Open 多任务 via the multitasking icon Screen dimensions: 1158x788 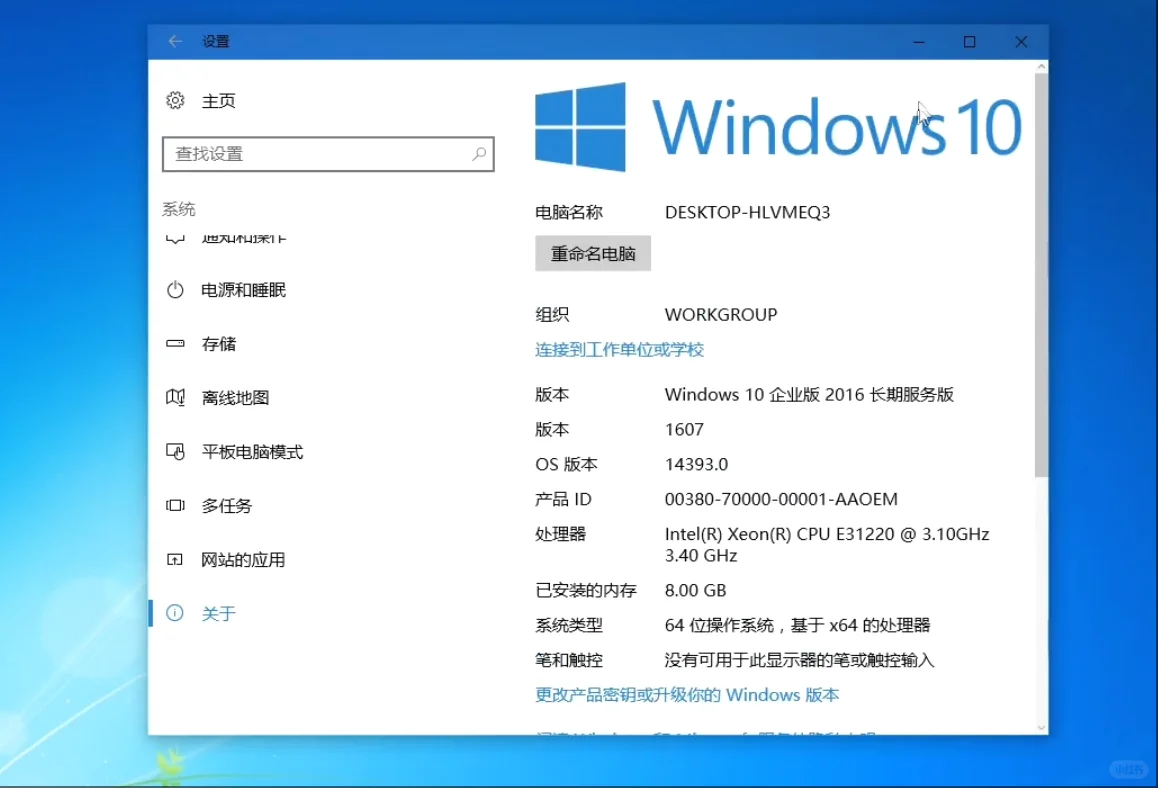175,505
